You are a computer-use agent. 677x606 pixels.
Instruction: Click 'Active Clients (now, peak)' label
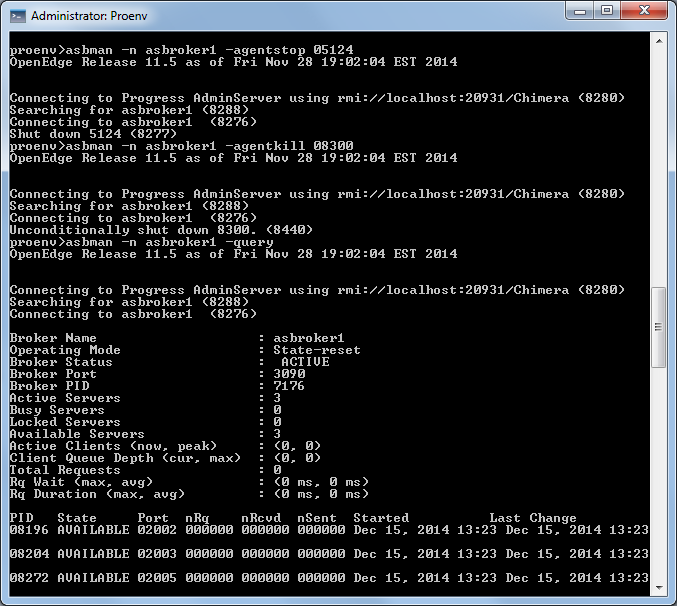pos(113,446)
